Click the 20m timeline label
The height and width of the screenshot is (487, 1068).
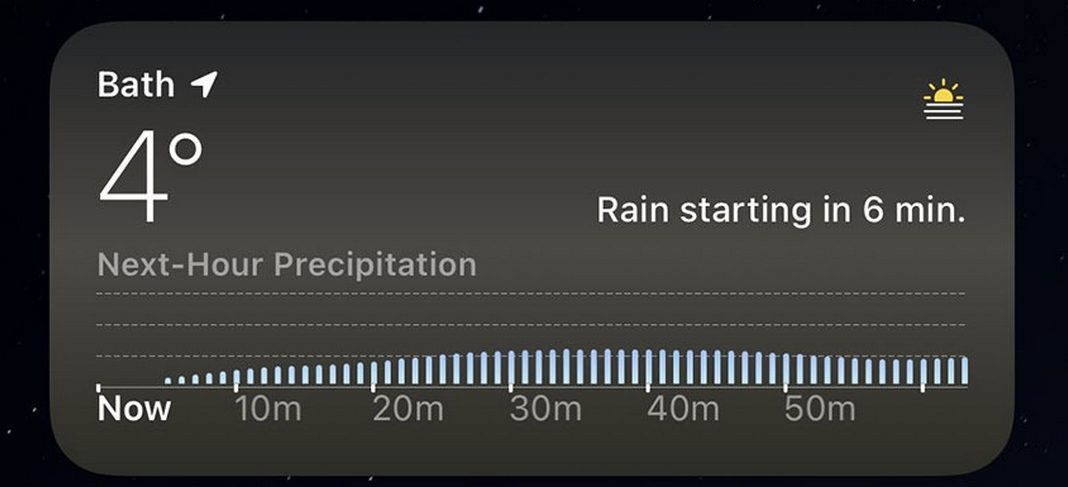click(408, 409)
